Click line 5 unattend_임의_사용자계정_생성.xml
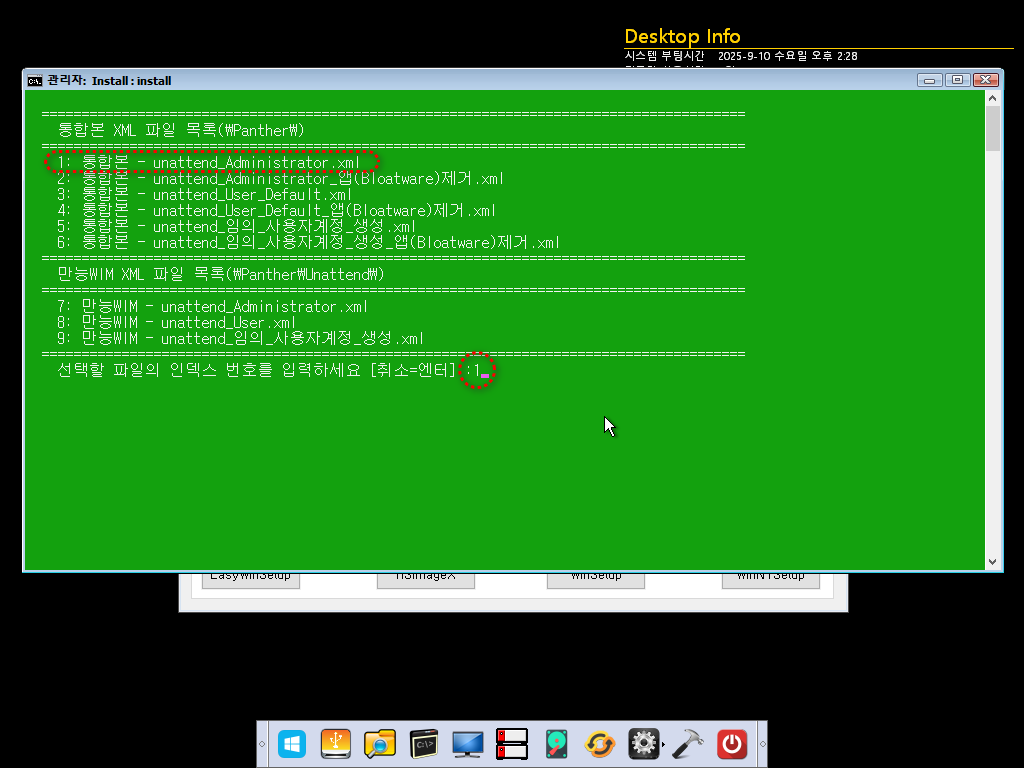This screenshot has width=1024, height=768. point(236,227)
